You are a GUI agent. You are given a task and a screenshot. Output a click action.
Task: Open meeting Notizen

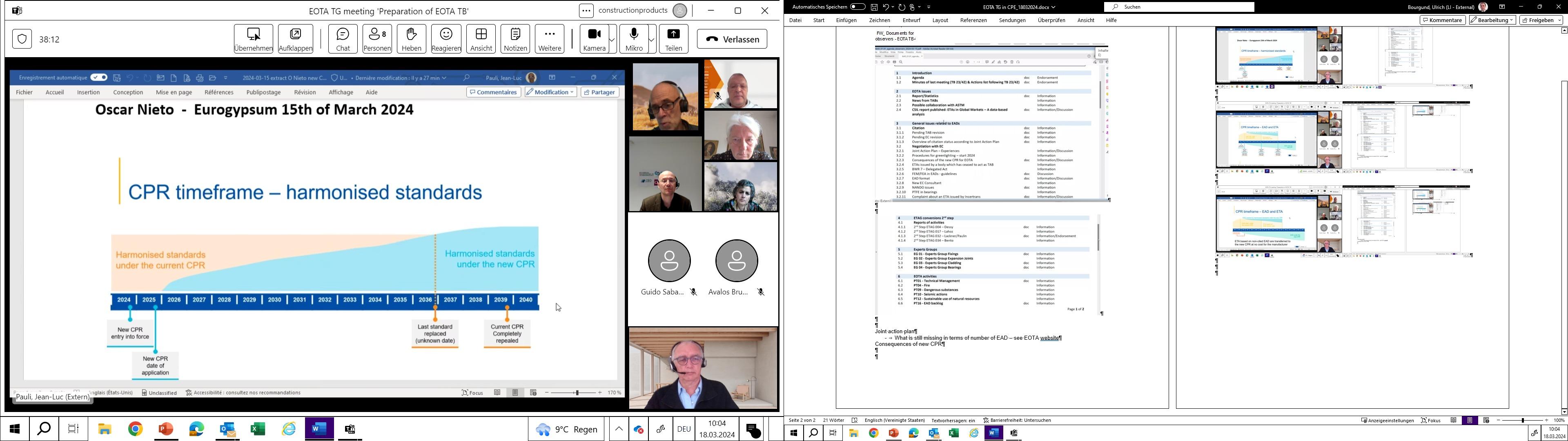pyautogui.click(x=516, y=39)
